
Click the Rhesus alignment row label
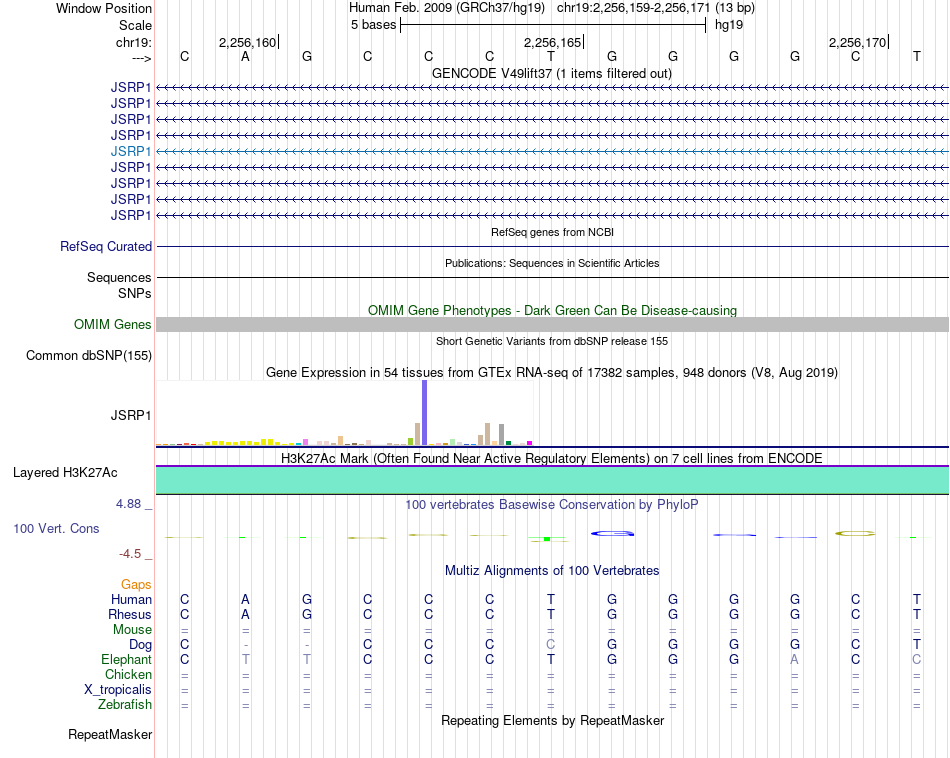pyautogui.click(x=130, y=614)
